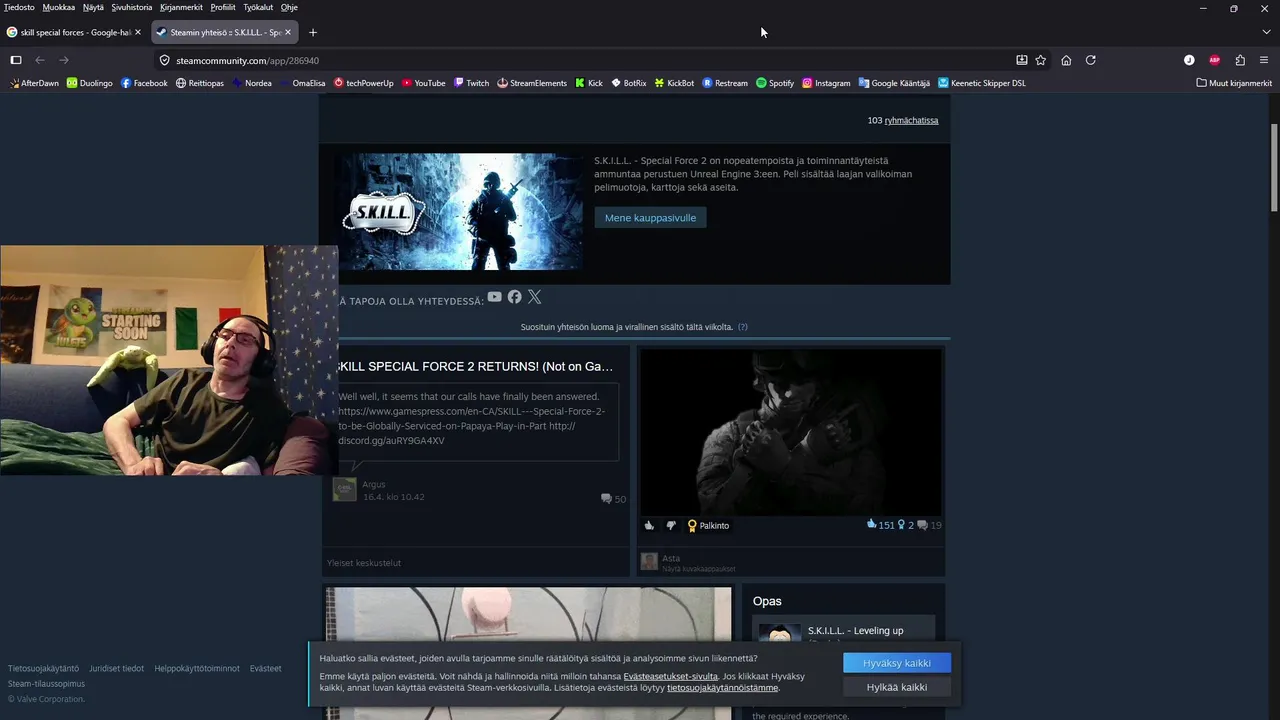Open the Työkalut menu
Screen dimensions: 1280x720
tap(258, 7)
